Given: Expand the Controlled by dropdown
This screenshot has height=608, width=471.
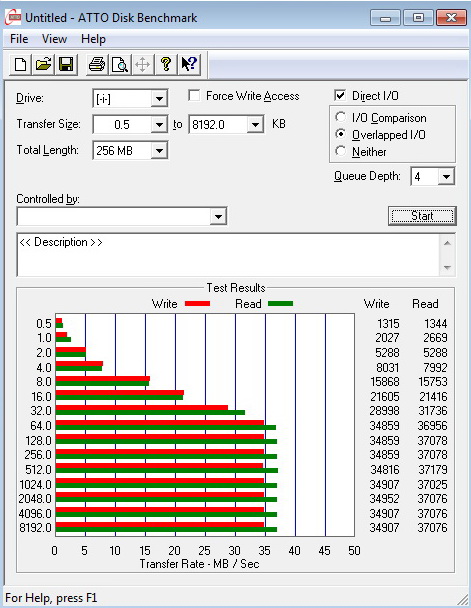Looking at the screenshot, I should [218, 216].
